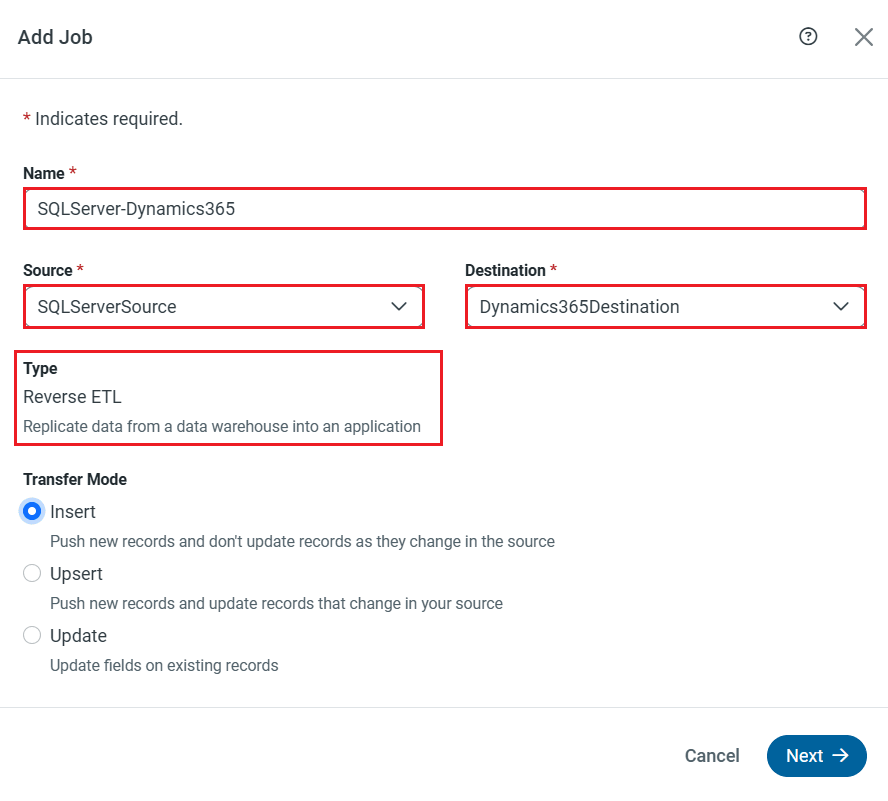Focus the Name input field
888x801 pixels.
(x=444, y=209)
